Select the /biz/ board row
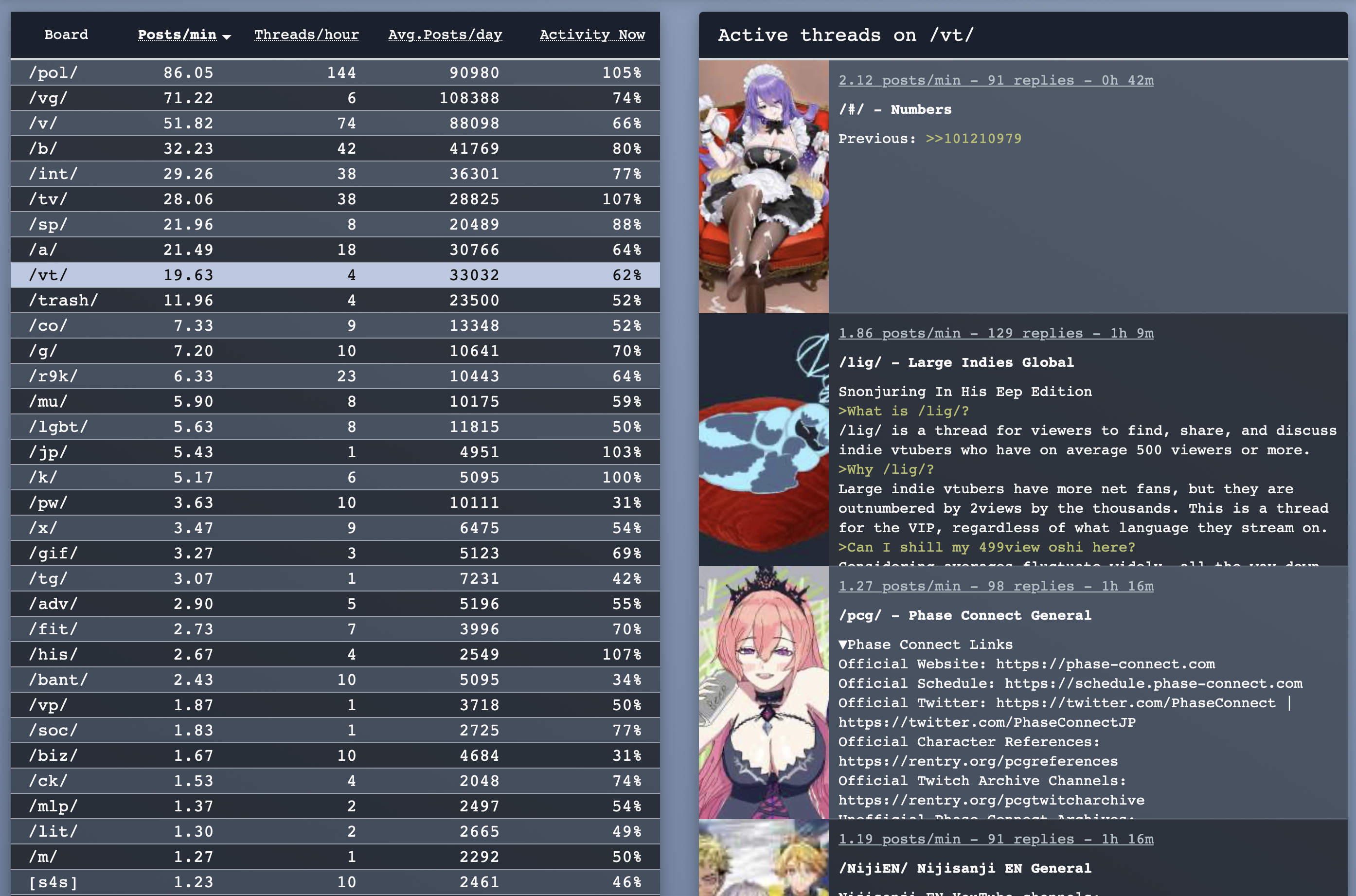 click(335, 755)
